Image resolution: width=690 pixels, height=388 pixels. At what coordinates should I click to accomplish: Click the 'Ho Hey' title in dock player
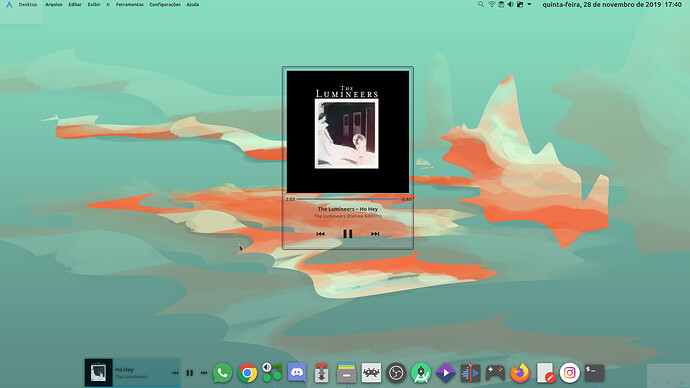pyautogui.click(x=124, y=370)
